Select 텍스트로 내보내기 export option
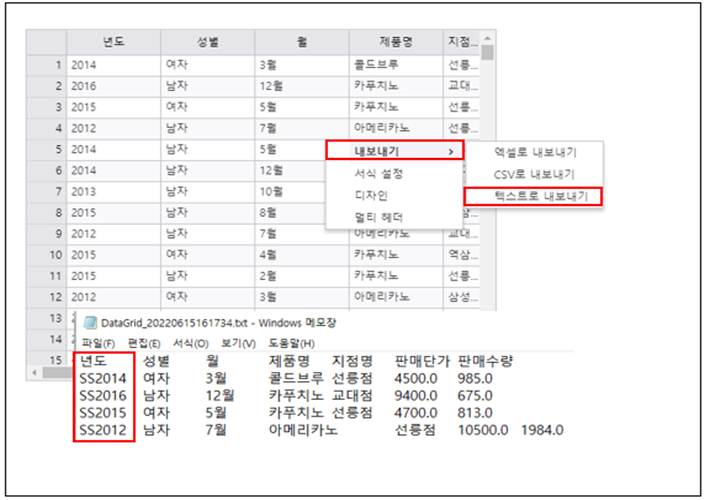 [535, 196]
